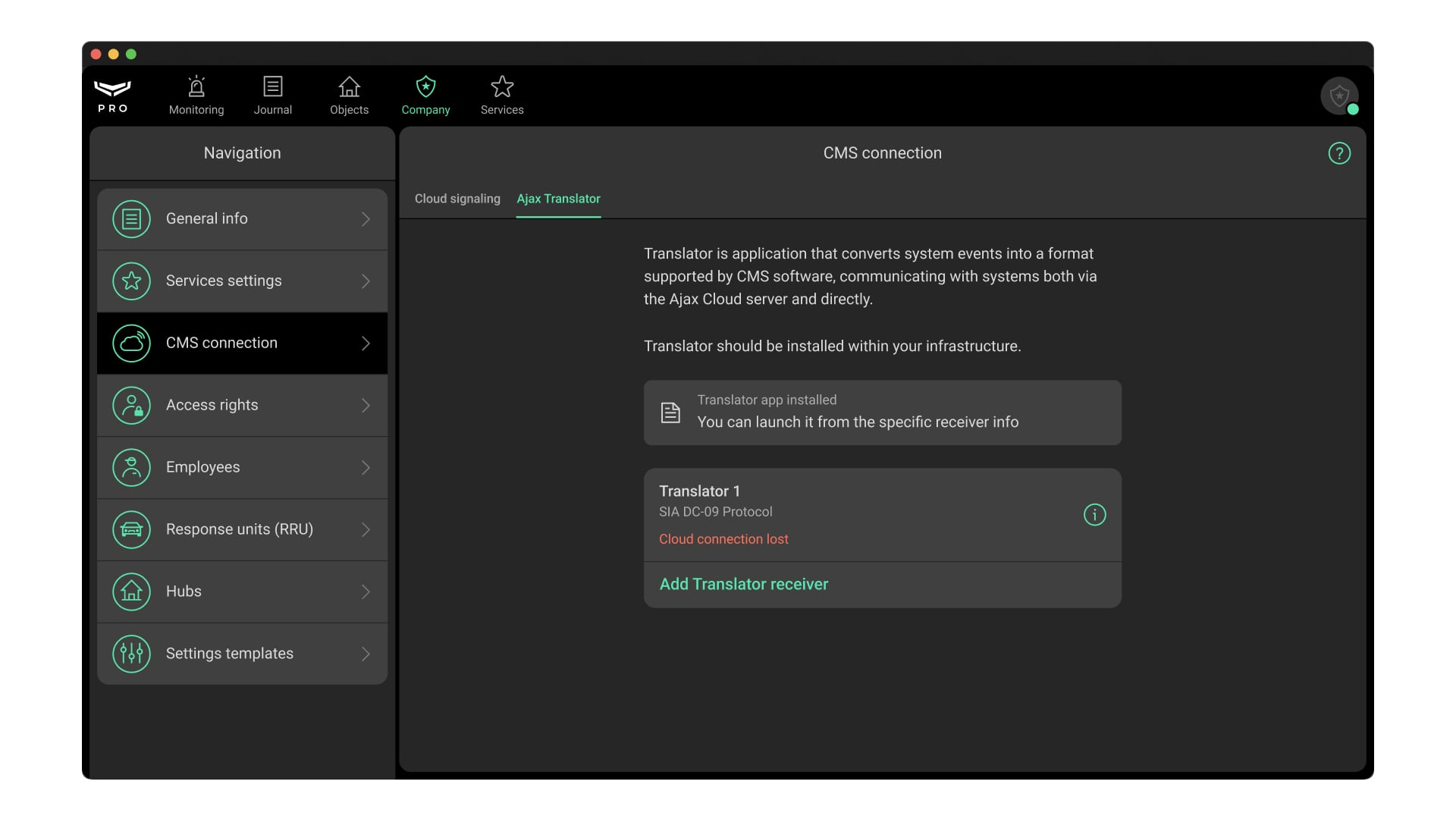Open the Response units (RRU) item
Screen dimensions: 1456x819
(240, 529)
